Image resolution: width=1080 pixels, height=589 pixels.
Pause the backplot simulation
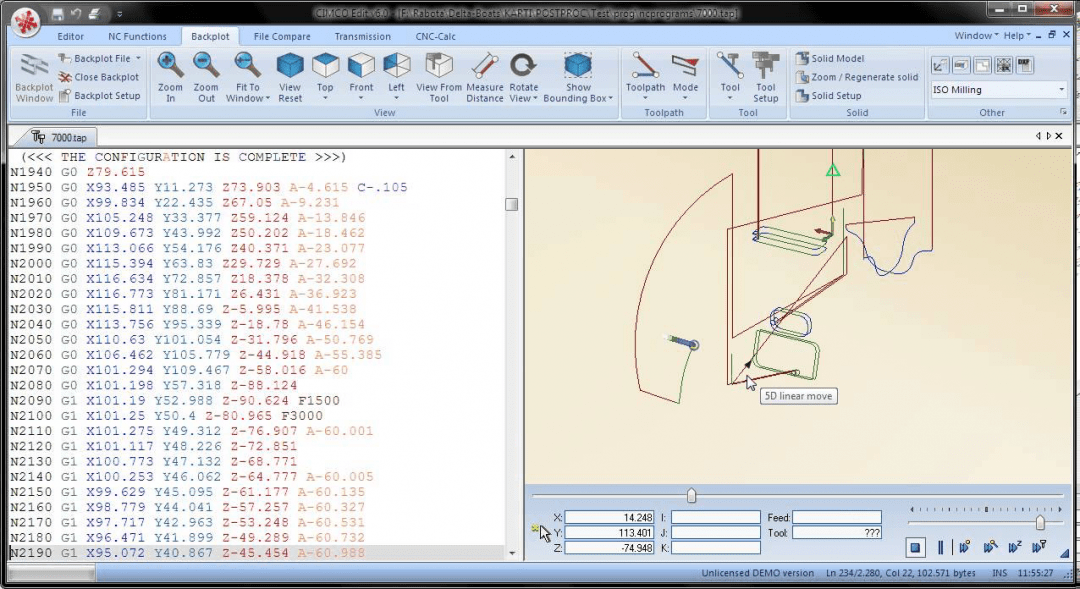940,547
